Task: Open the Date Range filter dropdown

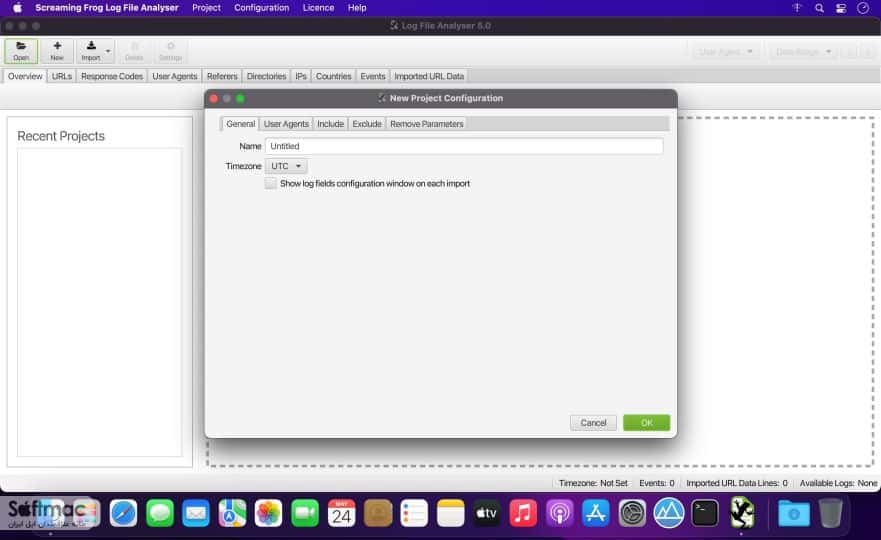Action: [803, 52]
